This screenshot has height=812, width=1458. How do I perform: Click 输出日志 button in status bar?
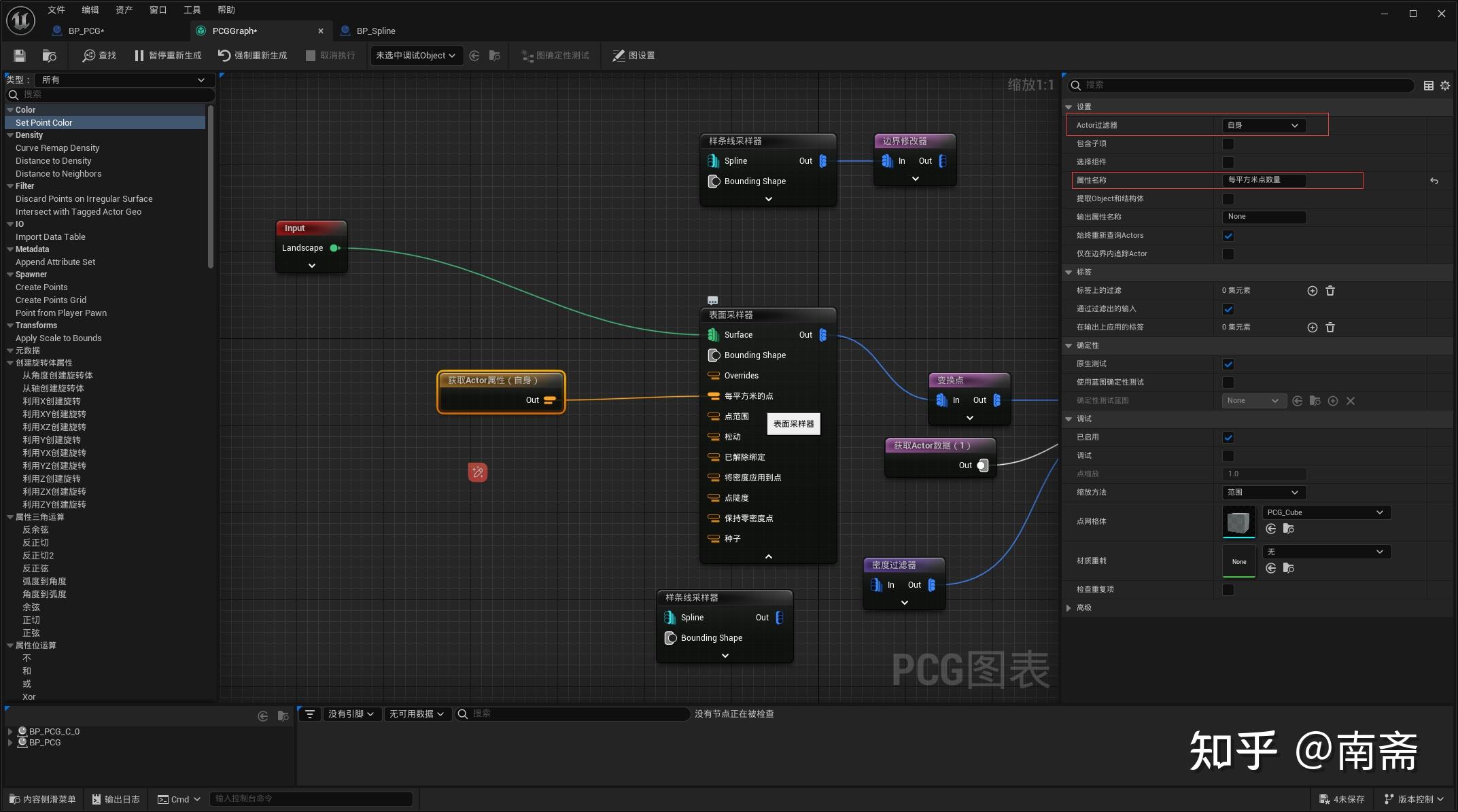click(116, 799)
